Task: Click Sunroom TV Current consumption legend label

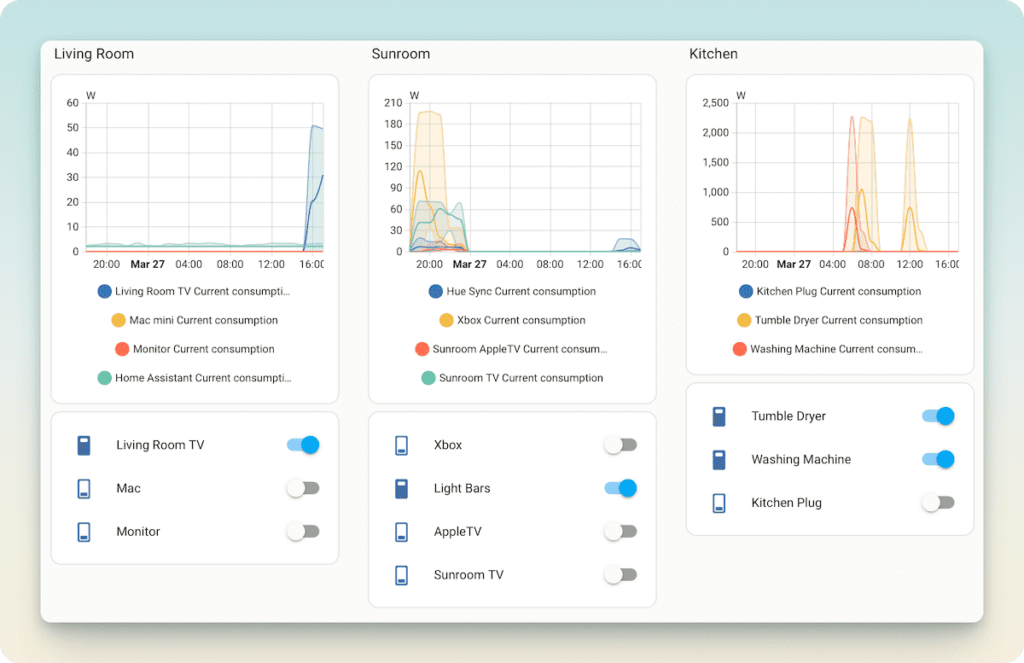Action: (521, 378)
